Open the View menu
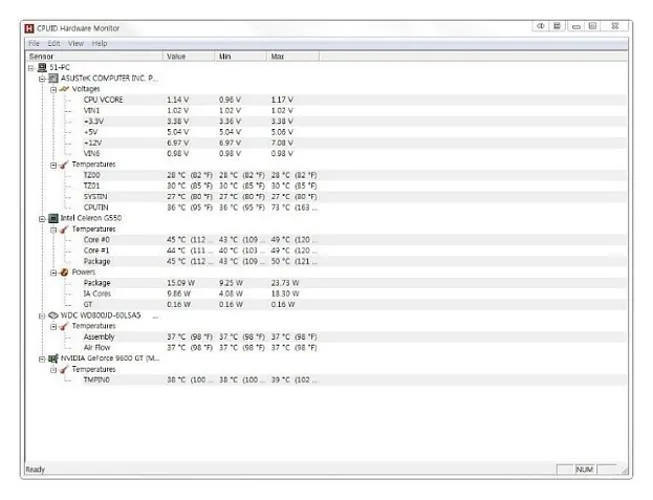Screen dimensions: 653x500 tap(76, 43)
